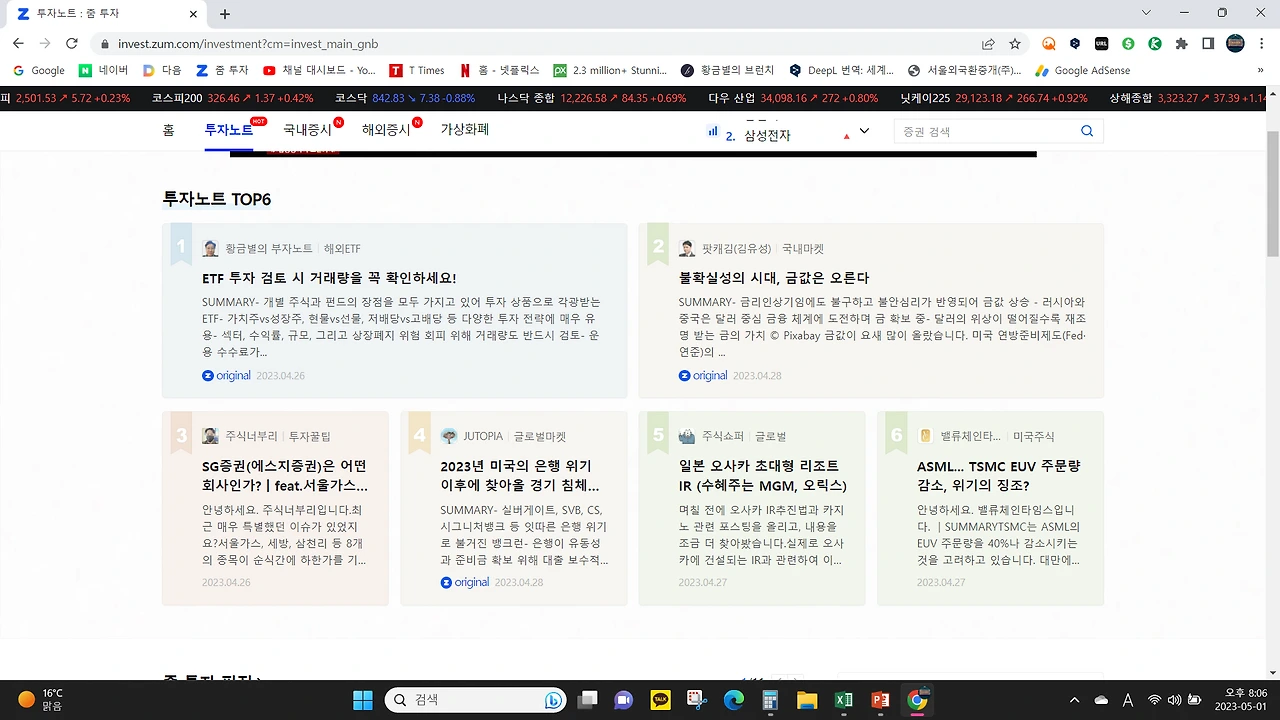1280x720 pixels.
Task: Go to the 홈 tab
Action: coord(168,130)
